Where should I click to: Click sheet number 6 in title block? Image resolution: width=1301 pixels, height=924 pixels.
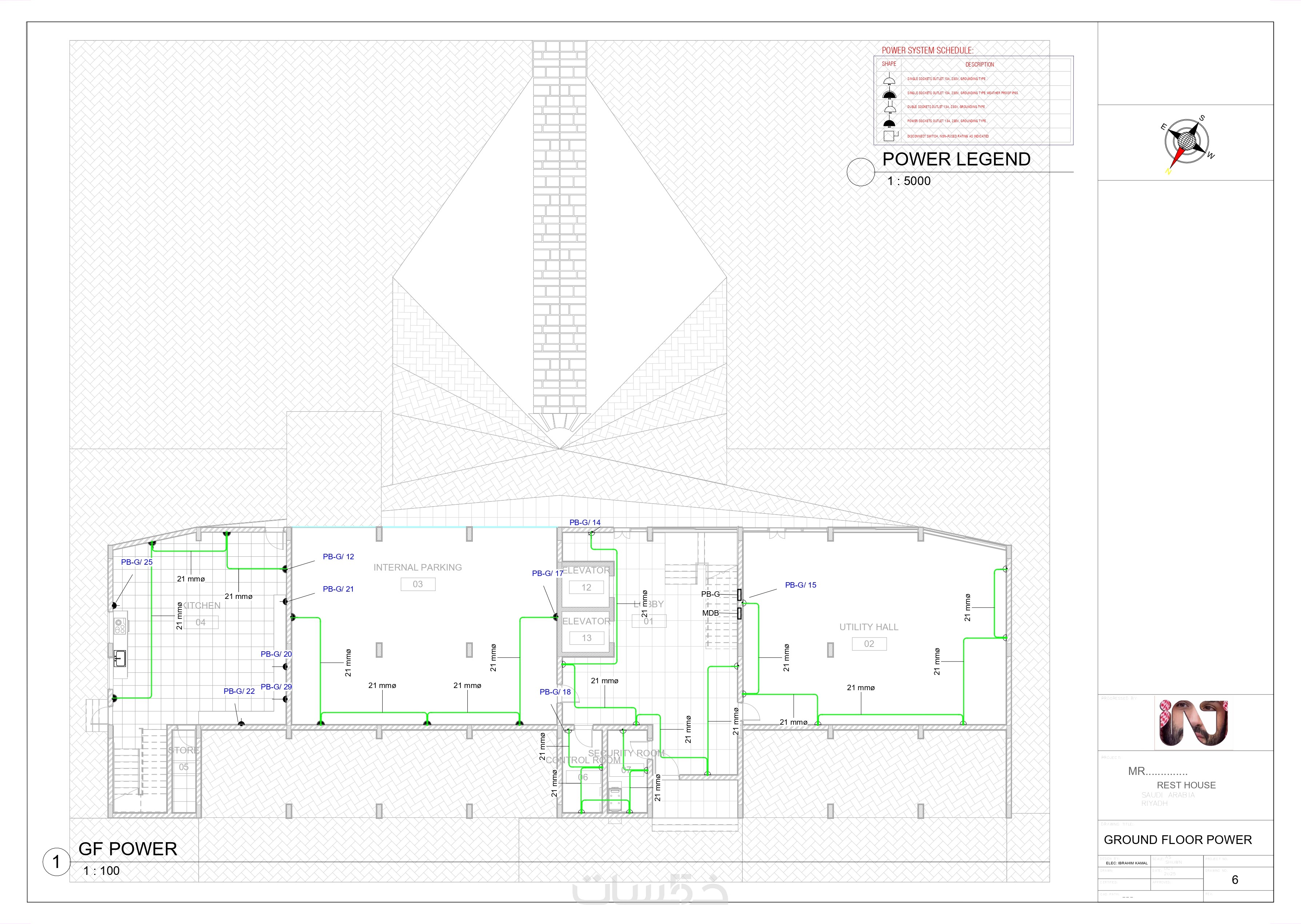tap(1234, 880)
